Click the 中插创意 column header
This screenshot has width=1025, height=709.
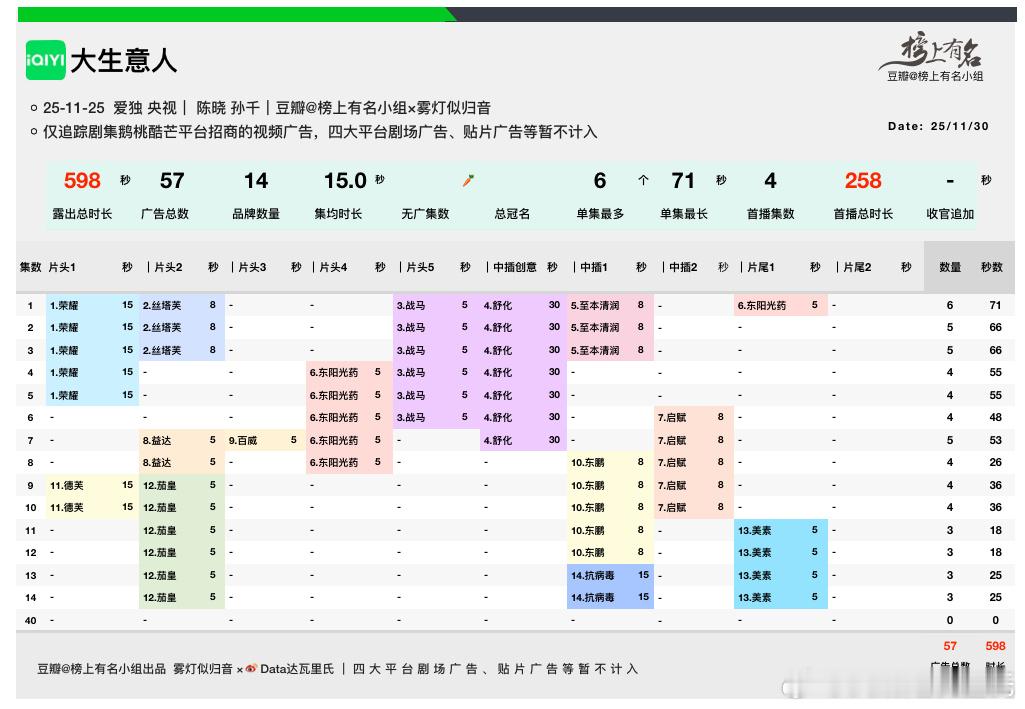point(514,267)
